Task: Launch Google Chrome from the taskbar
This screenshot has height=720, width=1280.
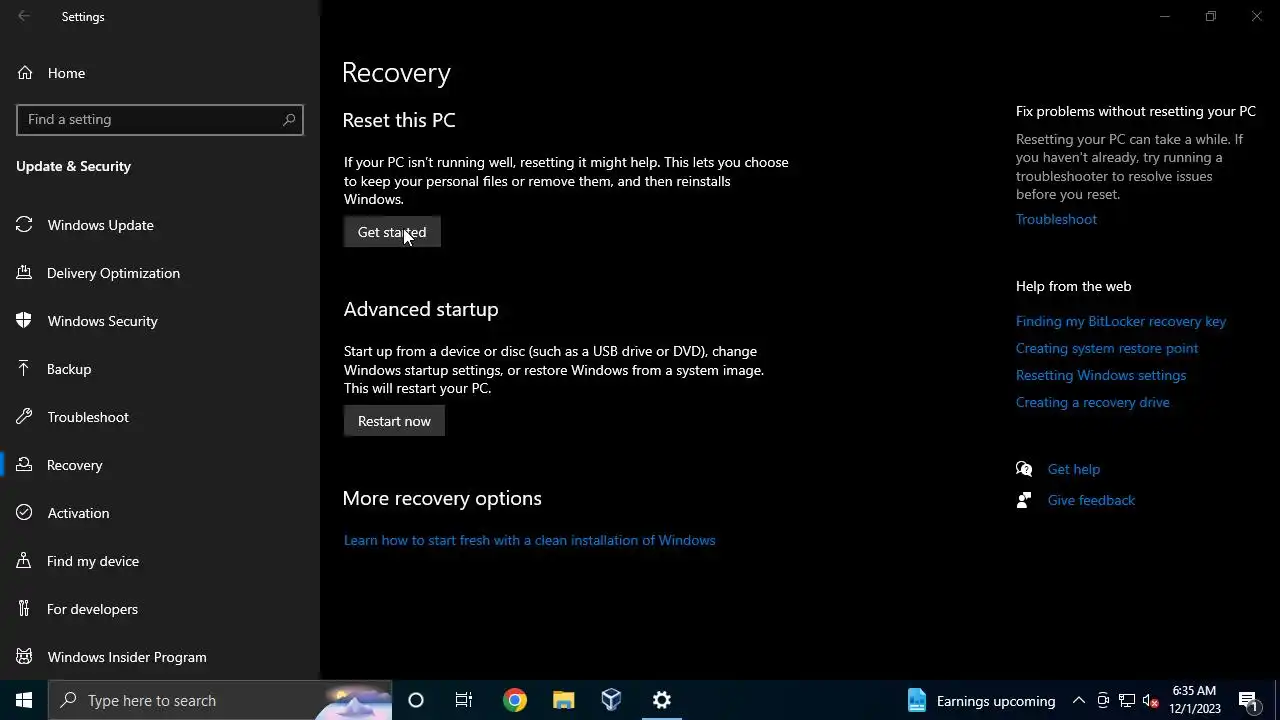Action: point(515,700)
